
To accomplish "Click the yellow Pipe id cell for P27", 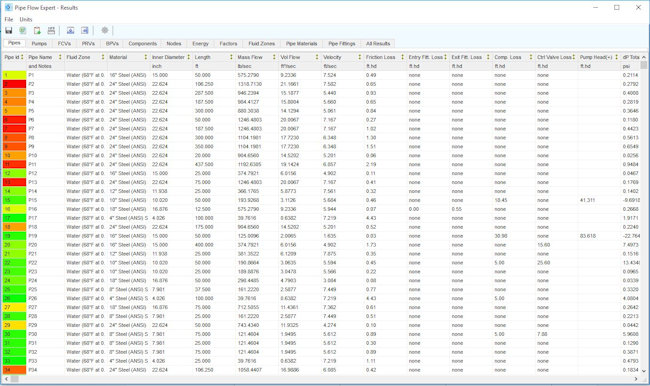I will 14,307.
